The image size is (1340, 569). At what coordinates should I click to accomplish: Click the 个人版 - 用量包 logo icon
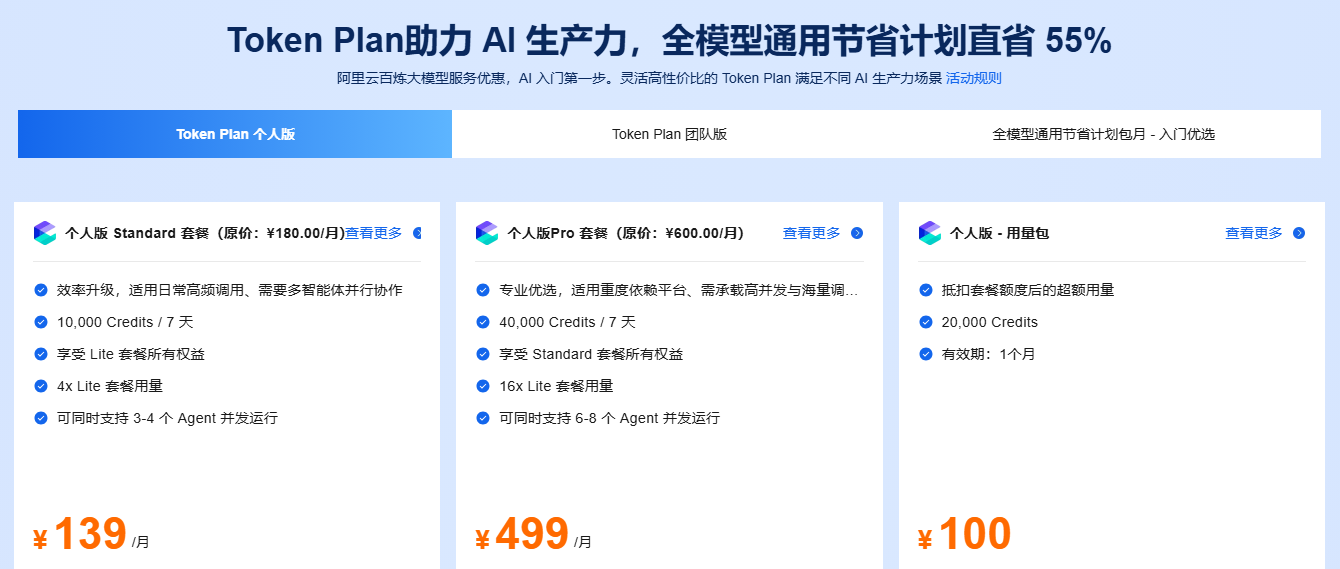930,233
